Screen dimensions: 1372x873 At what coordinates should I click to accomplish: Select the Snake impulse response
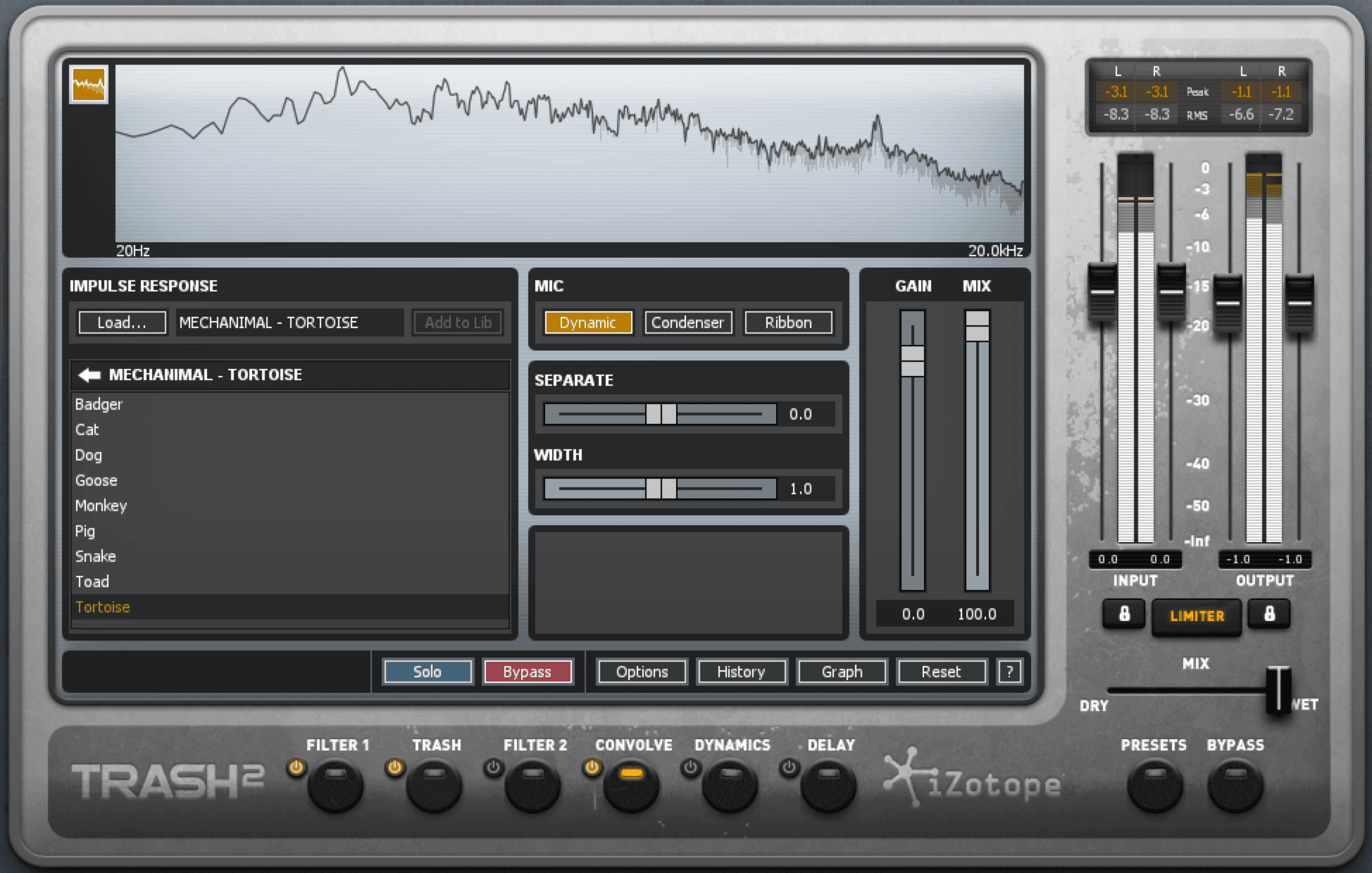(x=289, y=556)
